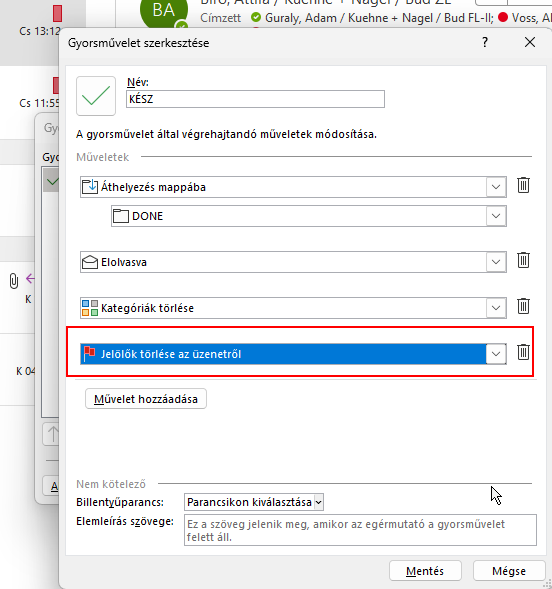This screenshot has height=589, width=552.
Task: Open the DONE folder dropdown
Action: point(496,216)
